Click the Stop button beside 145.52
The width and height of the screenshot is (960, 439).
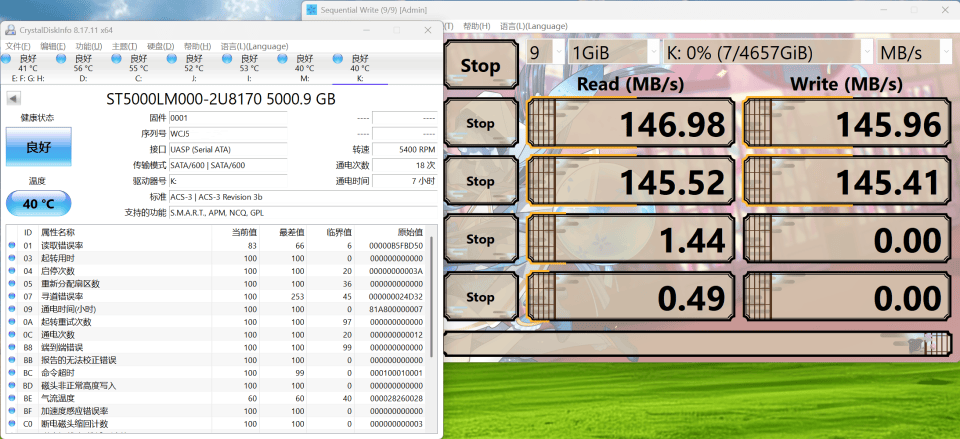pyautogui.click(x=481, y=181)
